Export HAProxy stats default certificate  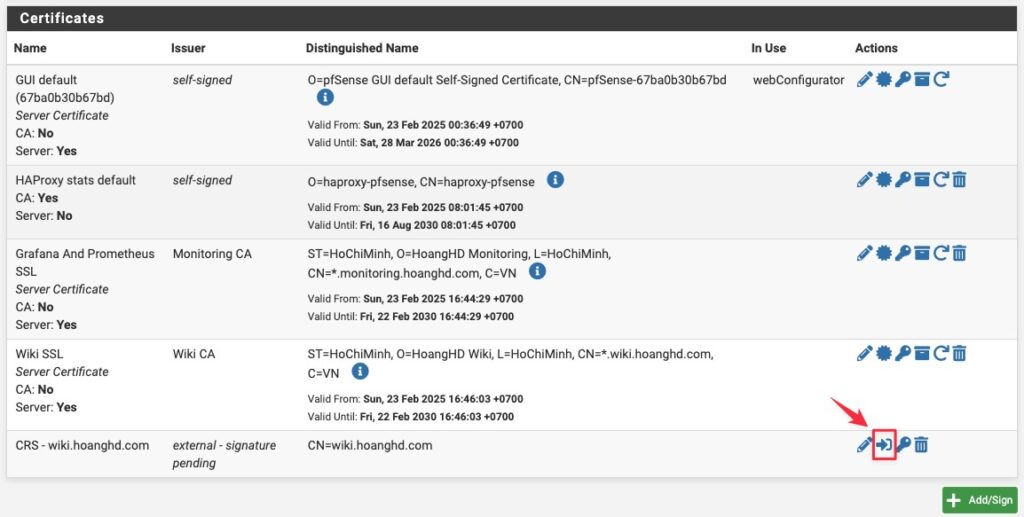click(x=884, y=180)
